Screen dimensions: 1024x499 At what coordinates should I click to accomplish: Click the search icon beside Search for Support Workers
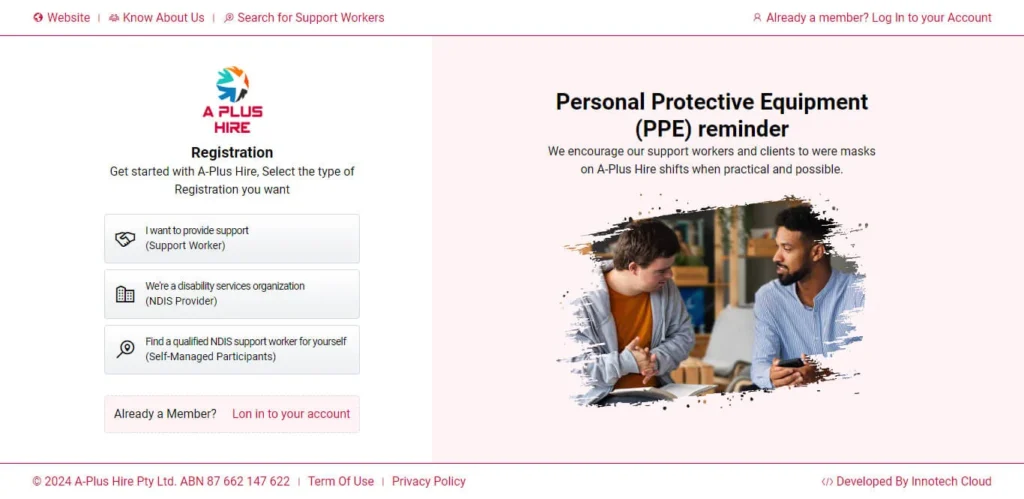(229, 18)
